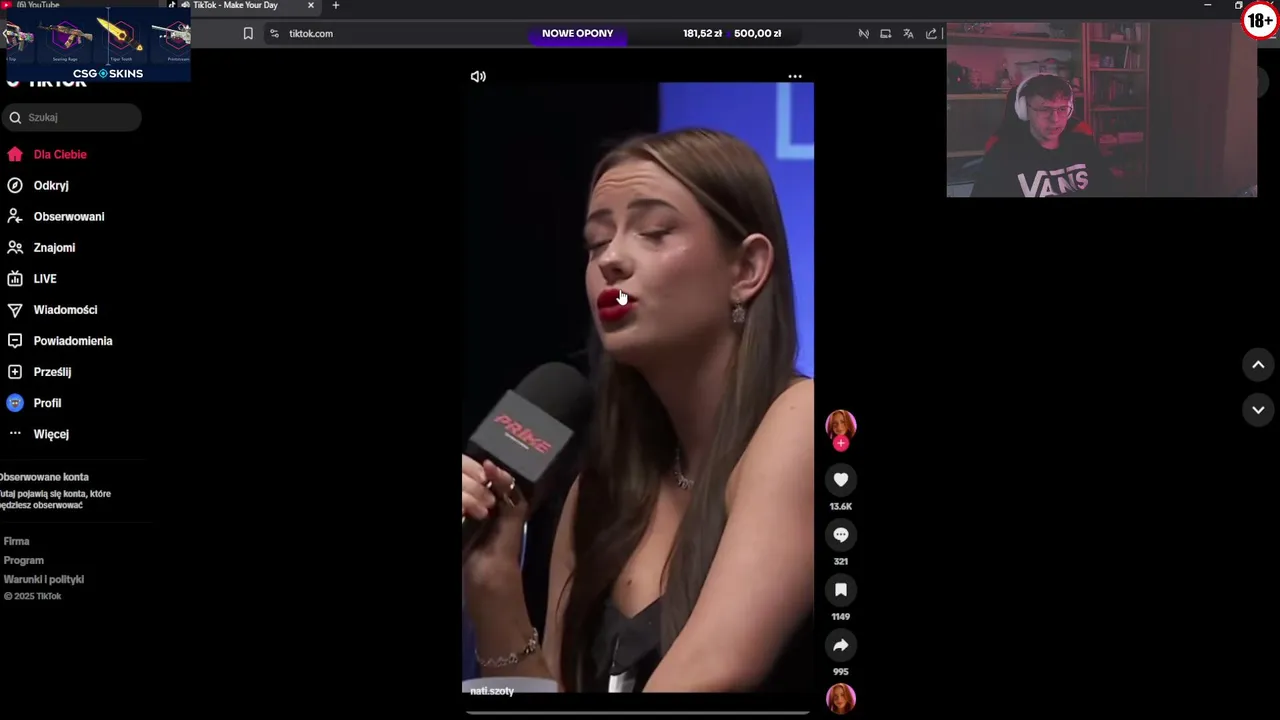Open creator's profile avatar
Viewport: 1280px width, 720px height.
coord(841,424)
